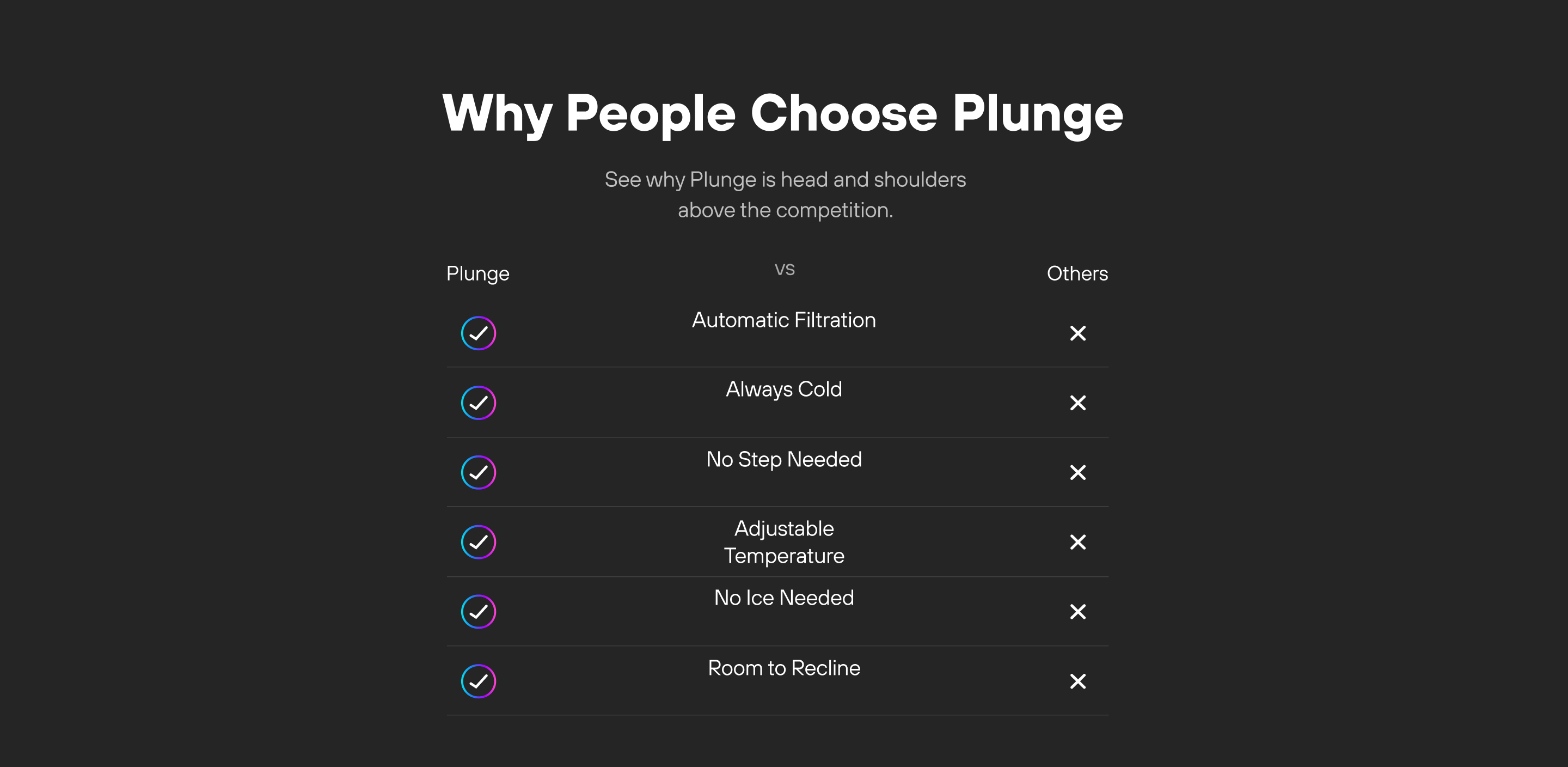Click the Adjustable Temperature checkmark icon
The height and width of the screenshot is (767, 1568).
pos(479,541)
